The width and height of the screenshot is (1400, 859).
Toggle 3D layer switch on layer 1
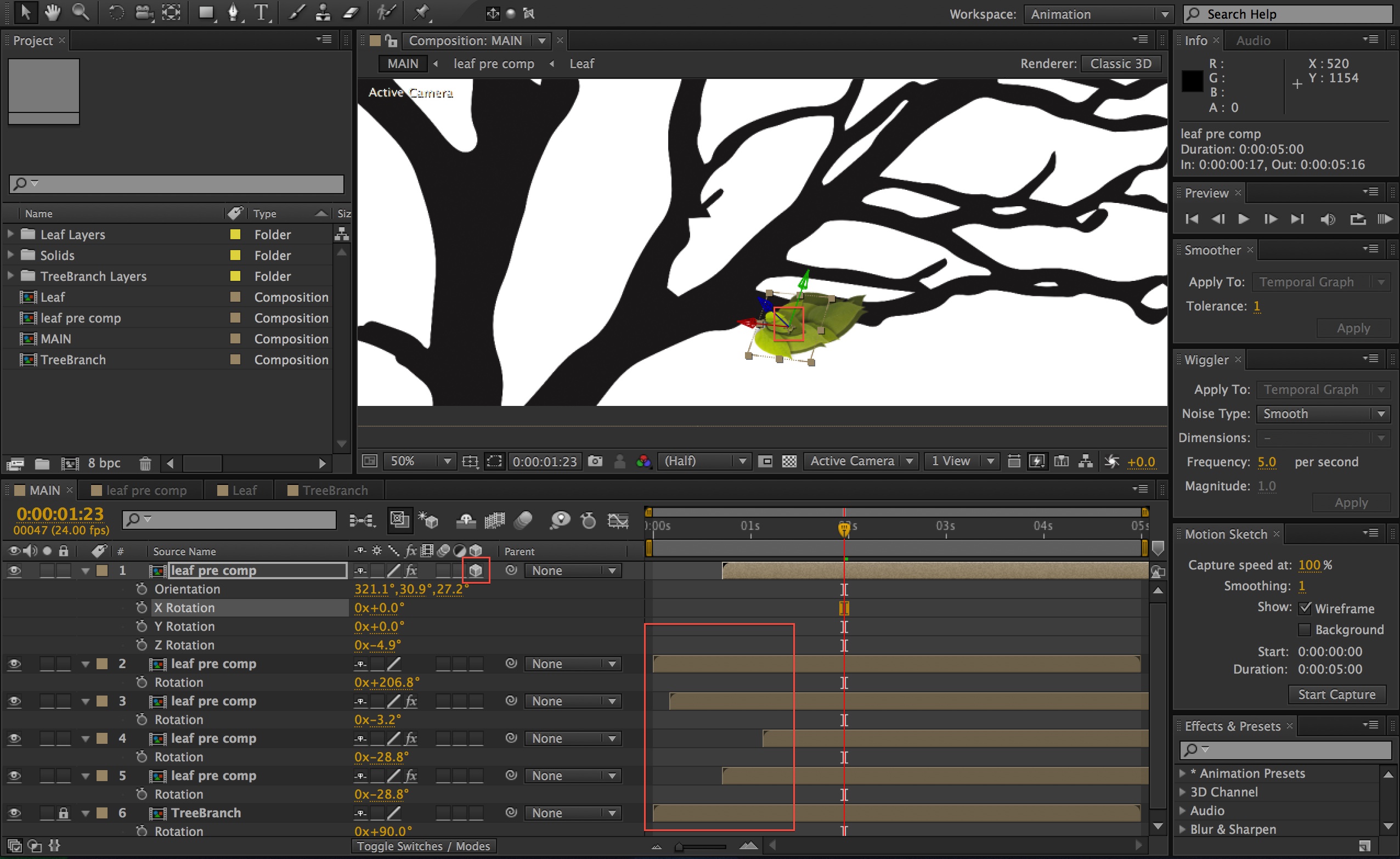pos(476,570)
